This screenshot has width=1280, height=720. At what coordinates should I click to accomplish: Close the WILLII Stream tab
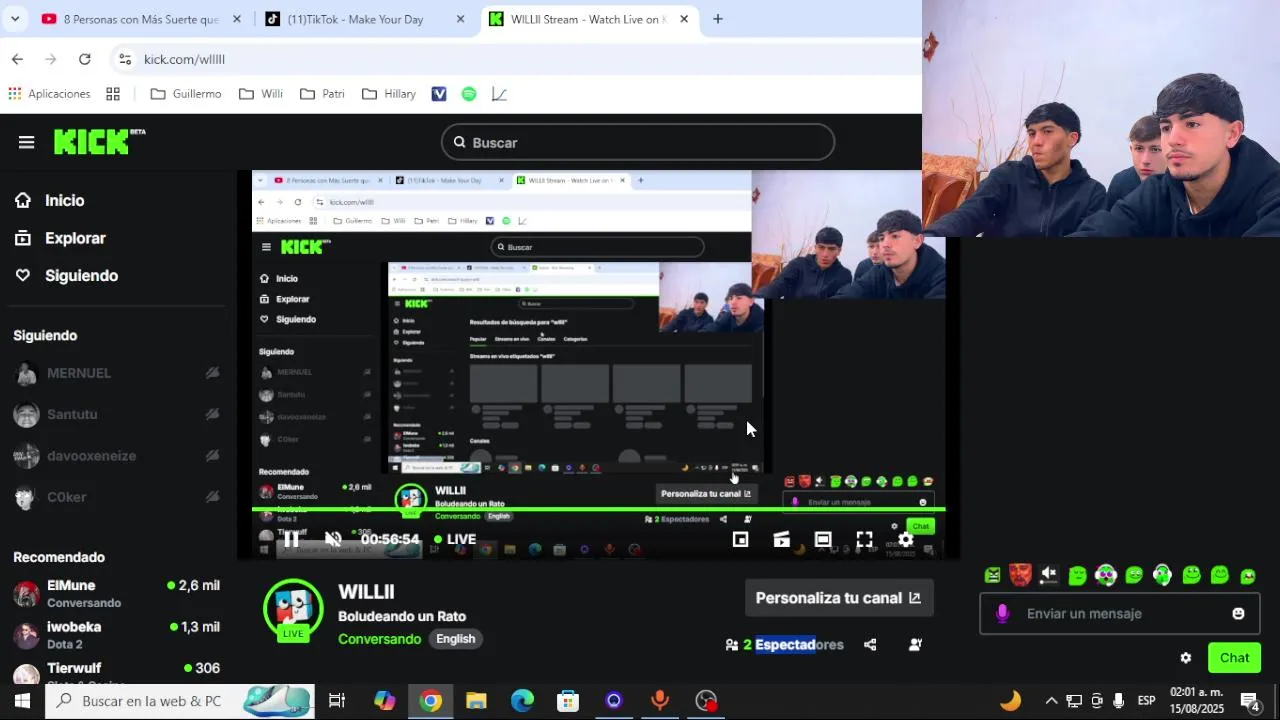click(x=684, y=19)
